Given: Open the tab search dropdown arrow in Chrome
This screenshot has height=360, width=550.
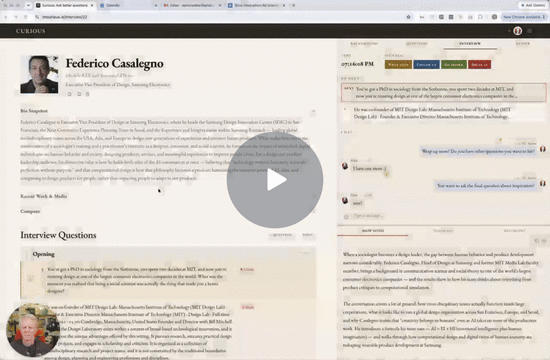Looking at the screenshot, I should pos(28,5).
